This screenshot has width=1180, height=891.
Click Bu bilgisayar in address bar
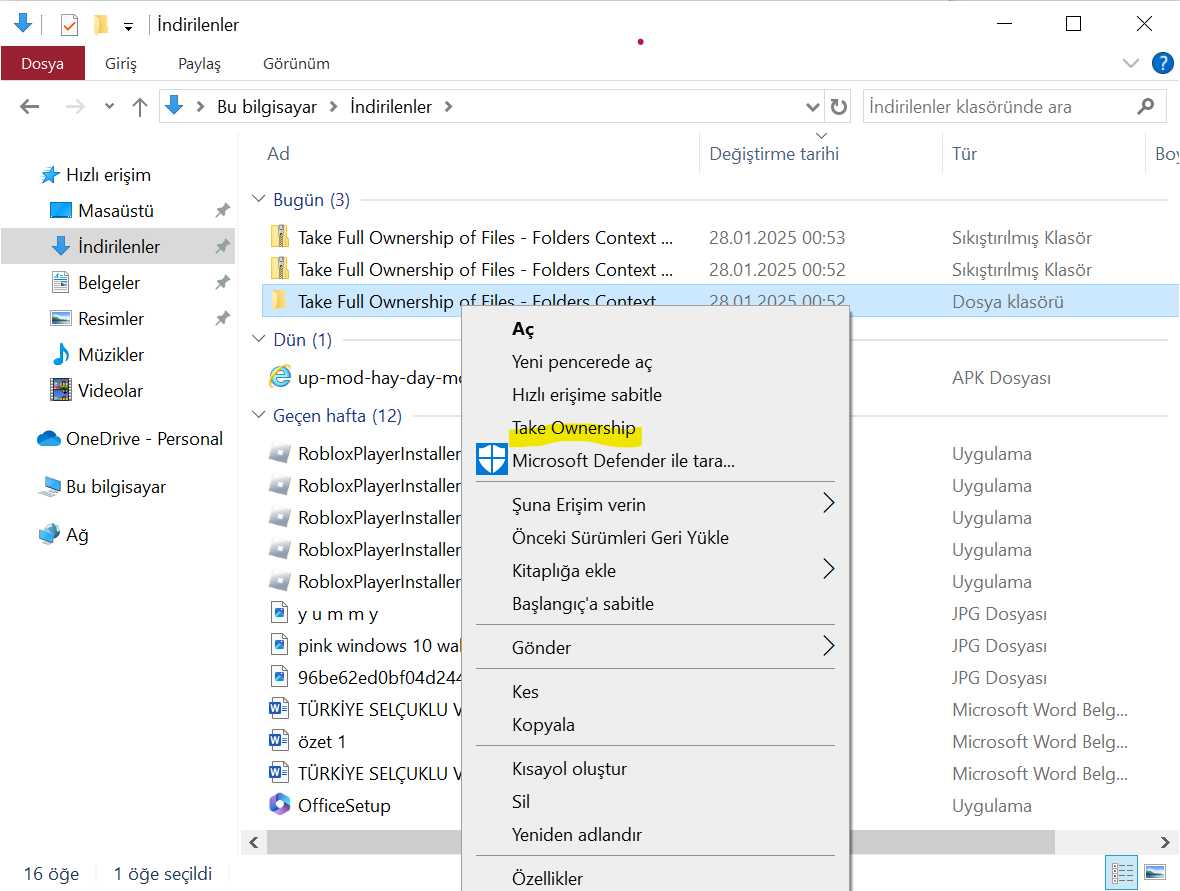point(267,107)
